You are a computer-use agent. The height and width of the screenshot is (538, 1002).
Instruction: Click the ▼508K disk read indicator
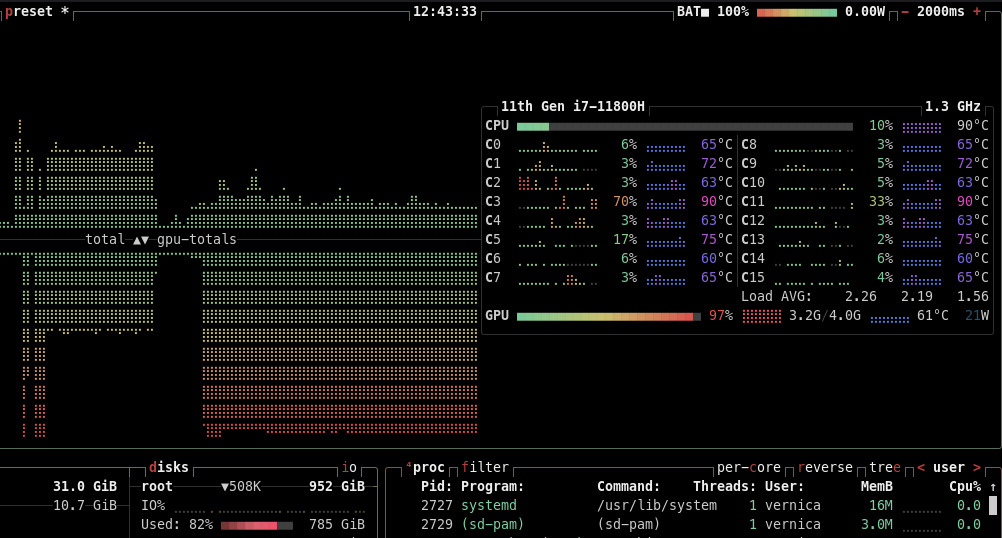click(x=241, y=487)
